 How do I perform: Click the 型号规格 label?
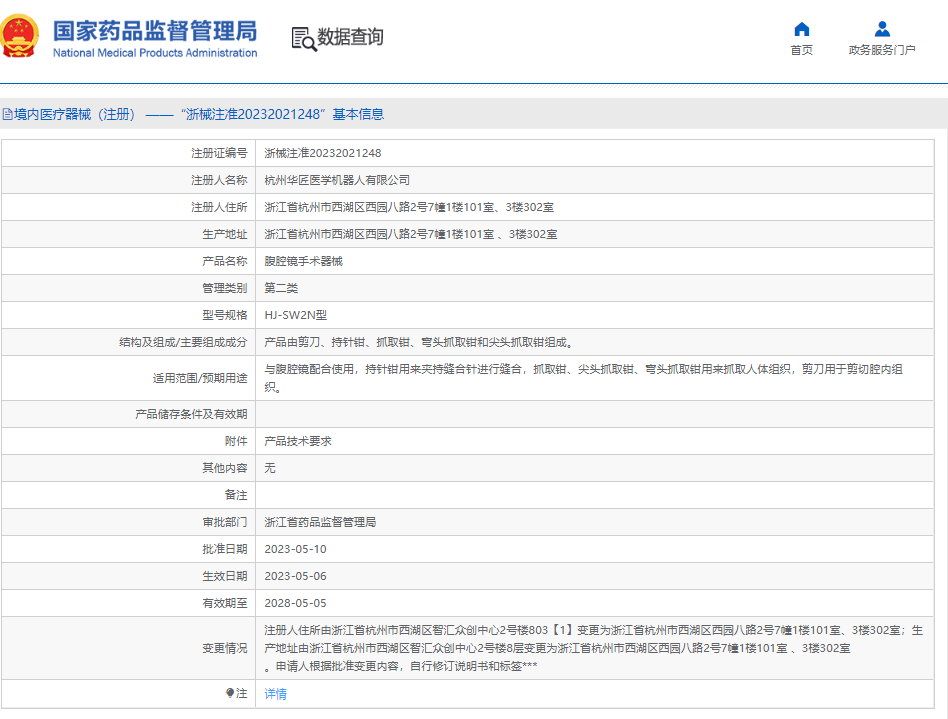(x=225, y=315)
